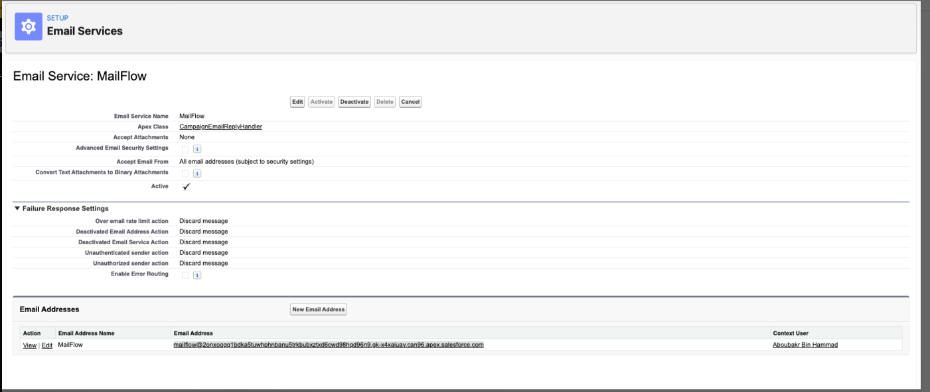Click View link for MailFlow address

[30, 345]
